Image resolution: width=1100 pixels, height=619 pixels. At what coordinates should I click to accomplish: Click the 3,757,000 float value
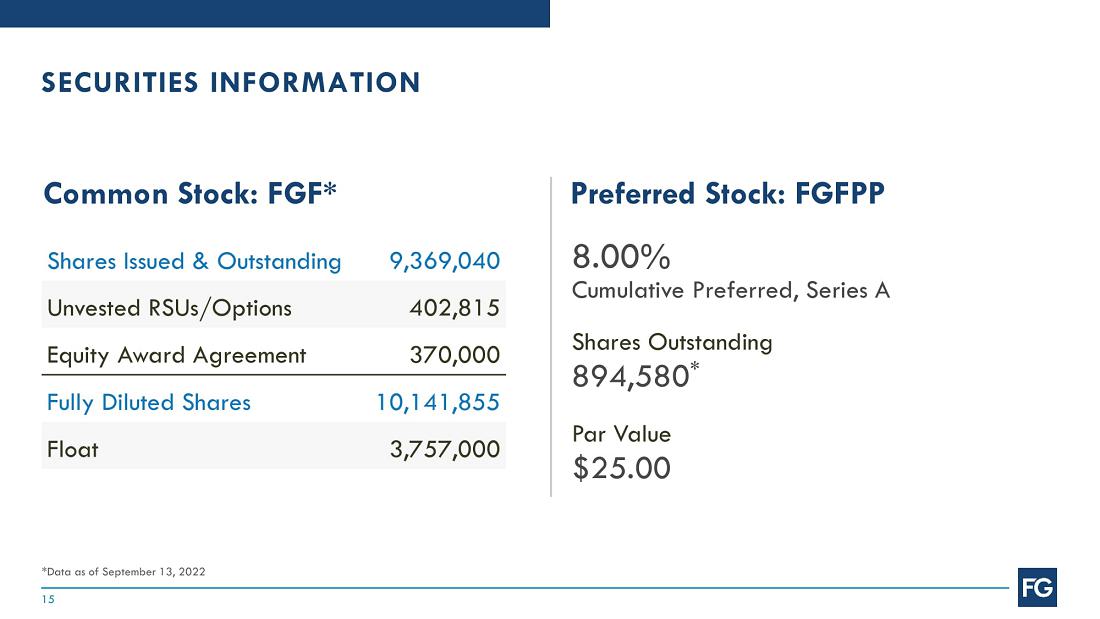point(444,449)
